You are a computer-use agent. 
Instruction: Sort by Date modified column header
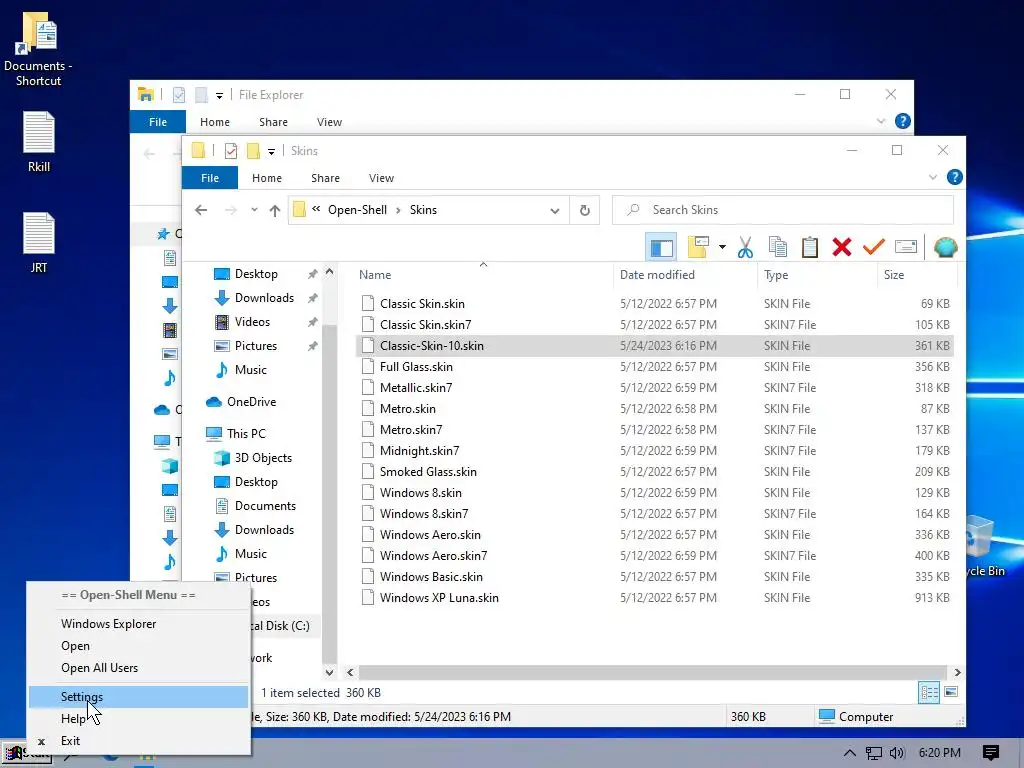point(685,275)
